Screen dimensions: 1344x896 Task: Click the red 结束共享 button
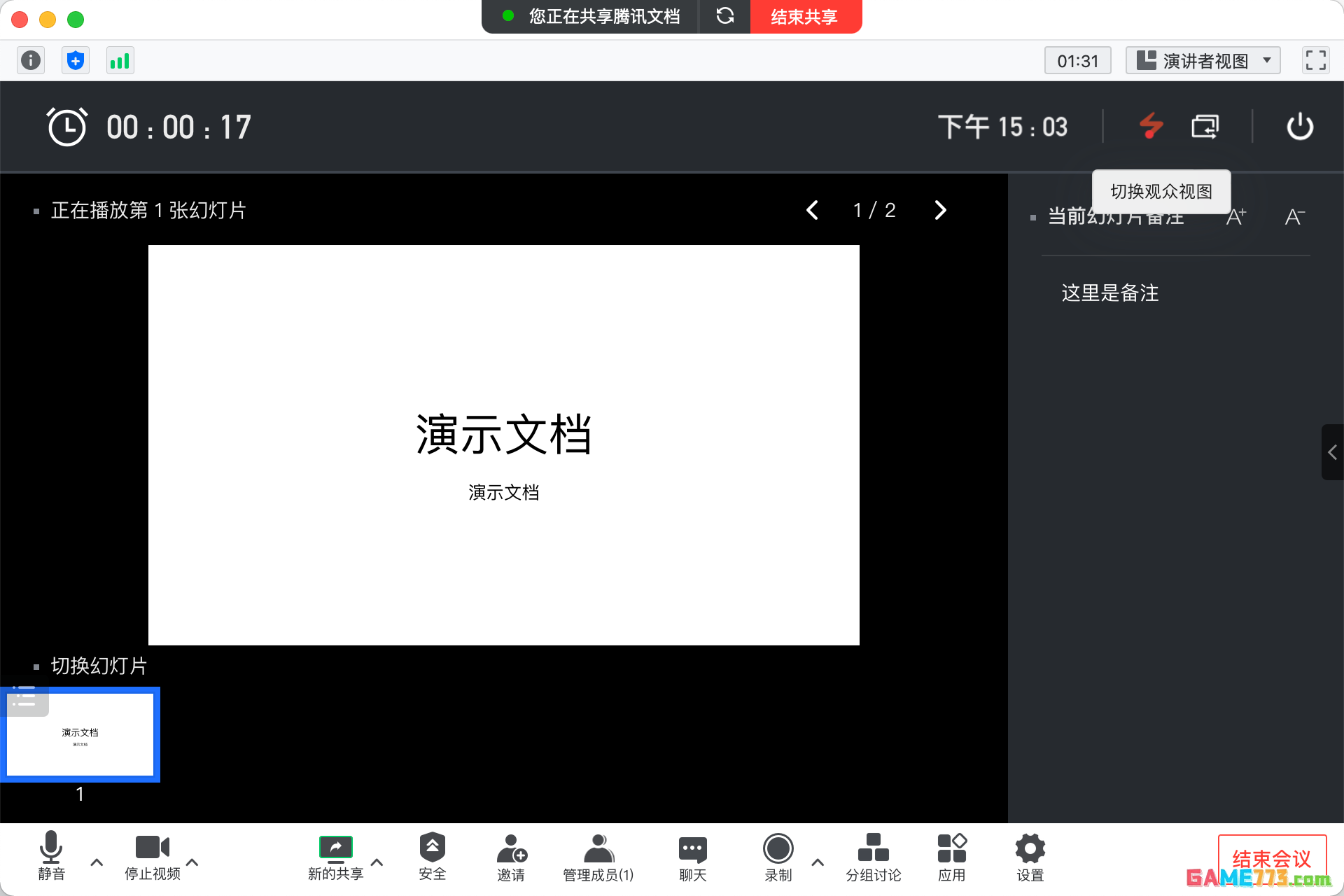click(x=805, y=16)
